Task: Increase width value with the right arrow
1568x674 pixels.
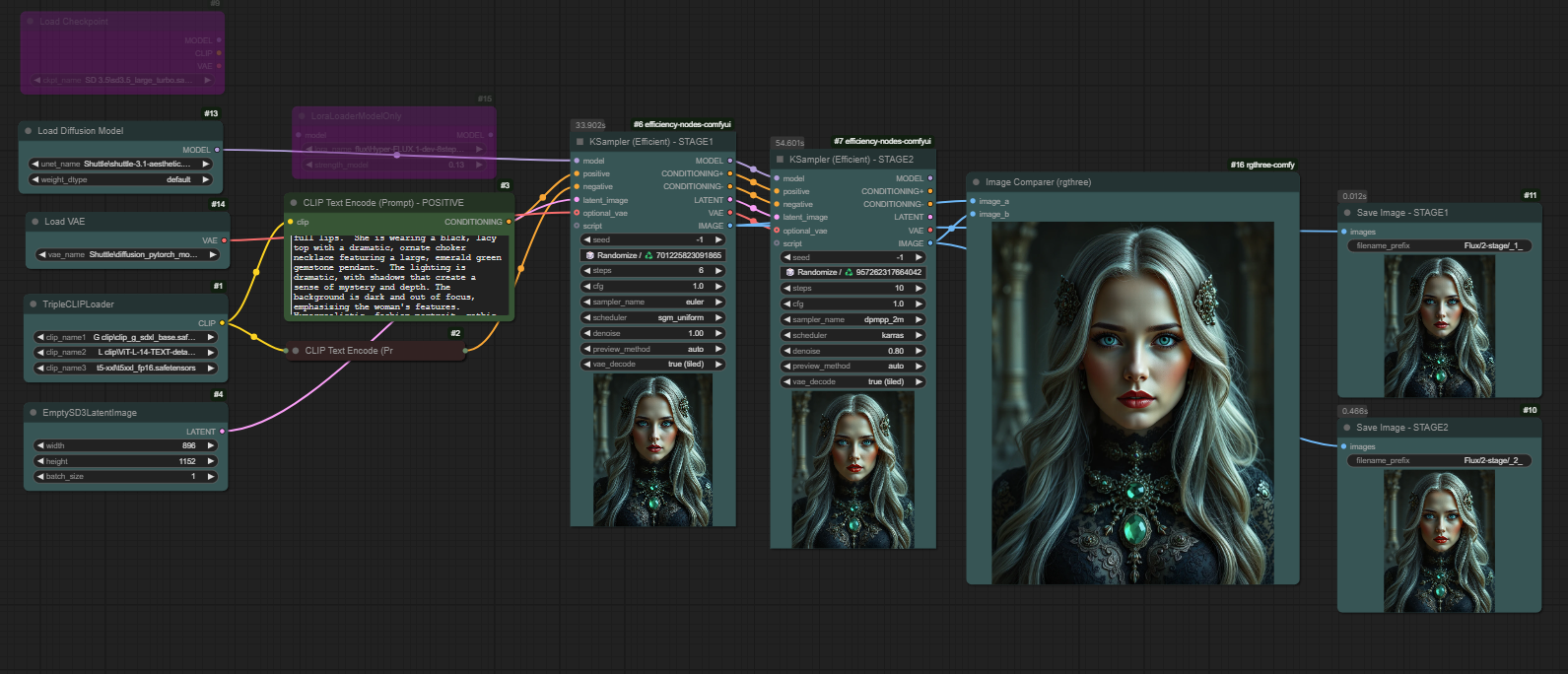Action: tap(210, 445)
